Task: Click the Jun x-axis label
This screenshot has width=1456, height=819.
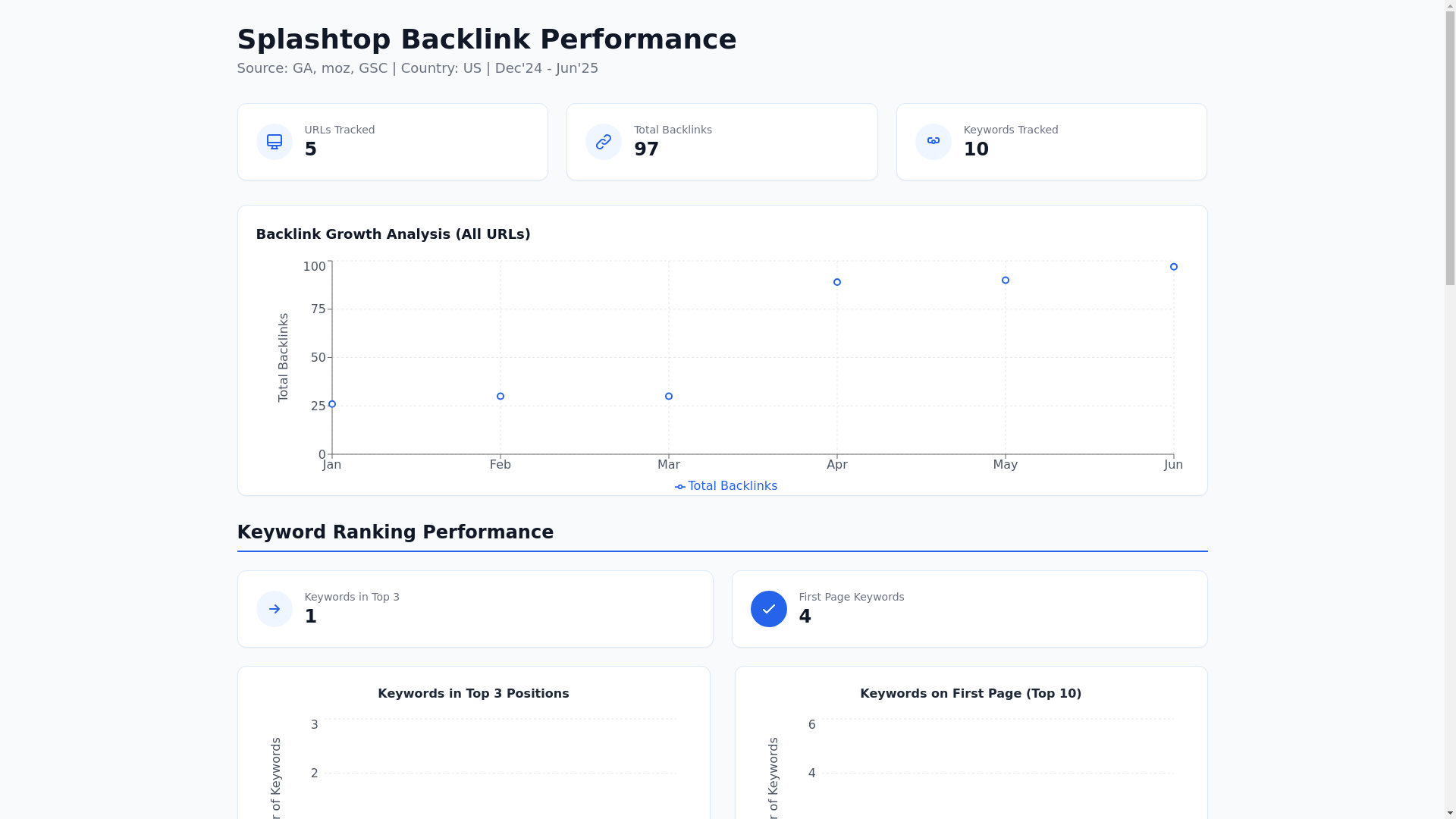Action: [x=1174, y=465]
